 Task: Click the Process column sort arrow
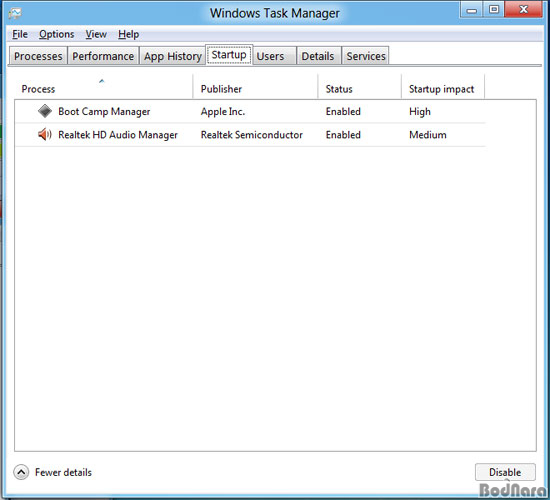[102, 81]
